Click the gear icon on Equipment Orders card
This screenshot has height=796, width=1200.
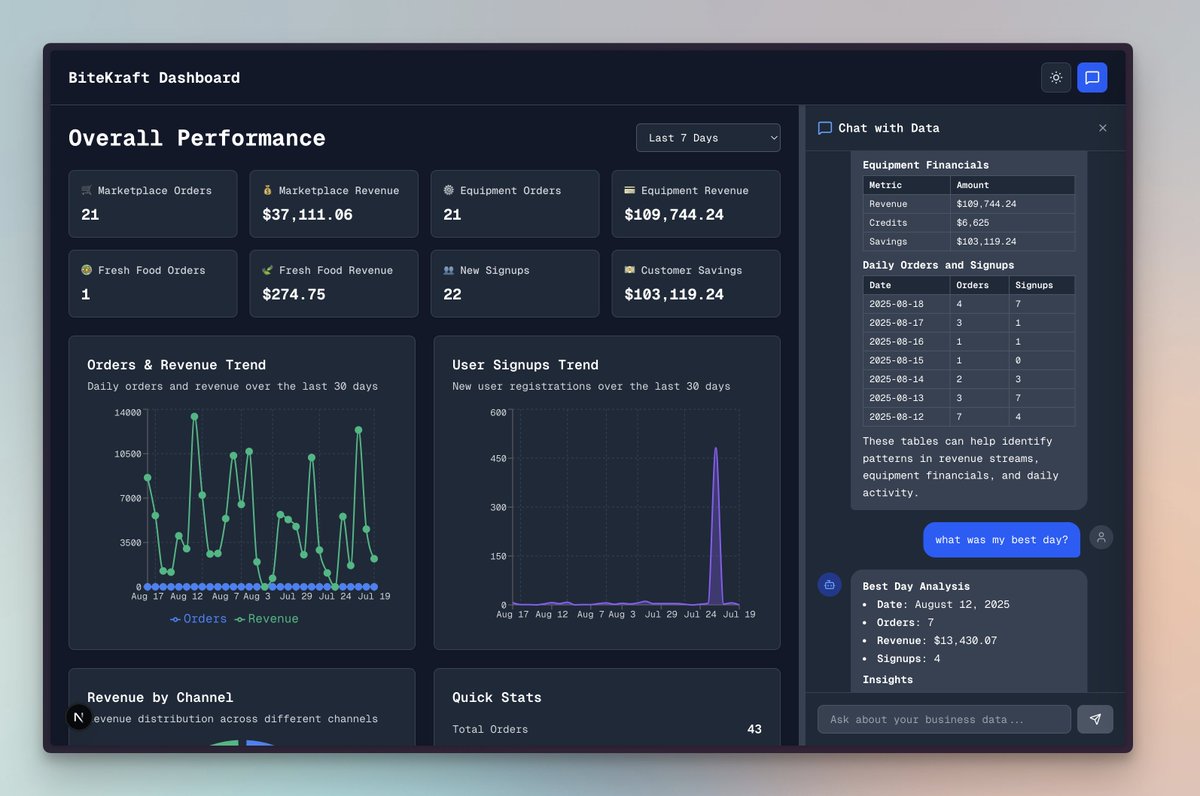pyautogui.click(x=451, y=189)
